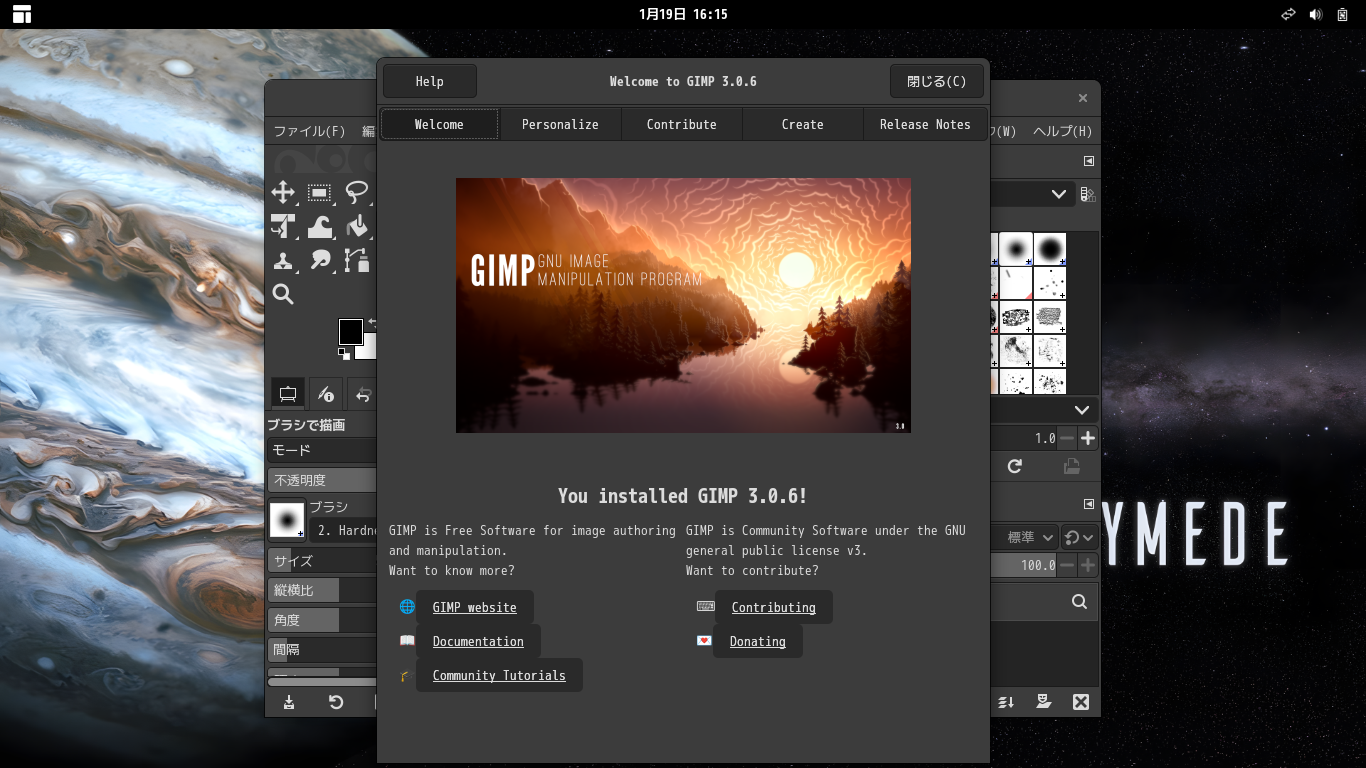Click the サイズ size slider

click(322, 561)
